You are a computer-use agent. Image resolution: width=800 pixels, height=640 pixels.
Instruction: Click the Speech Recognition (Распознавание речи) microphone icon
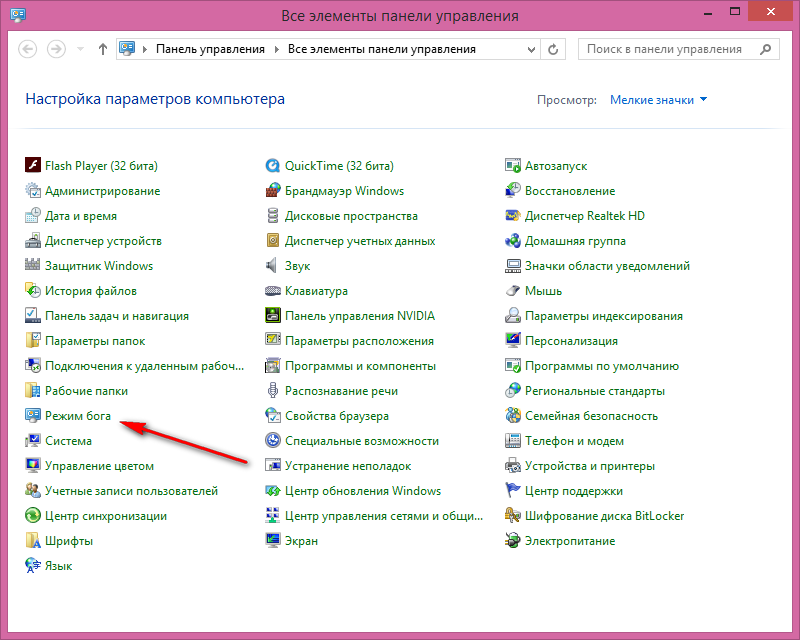(273, 390)
